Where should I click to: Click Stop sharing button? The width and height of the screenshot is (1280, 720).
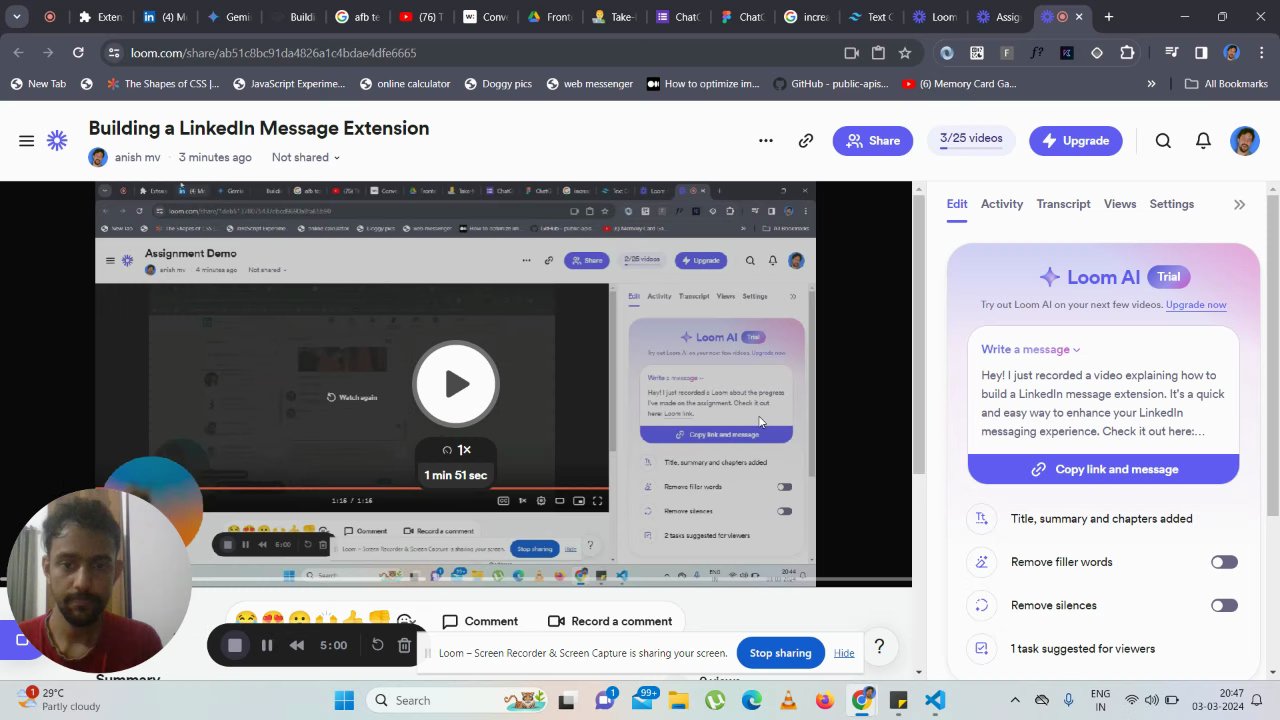point(780,653)
